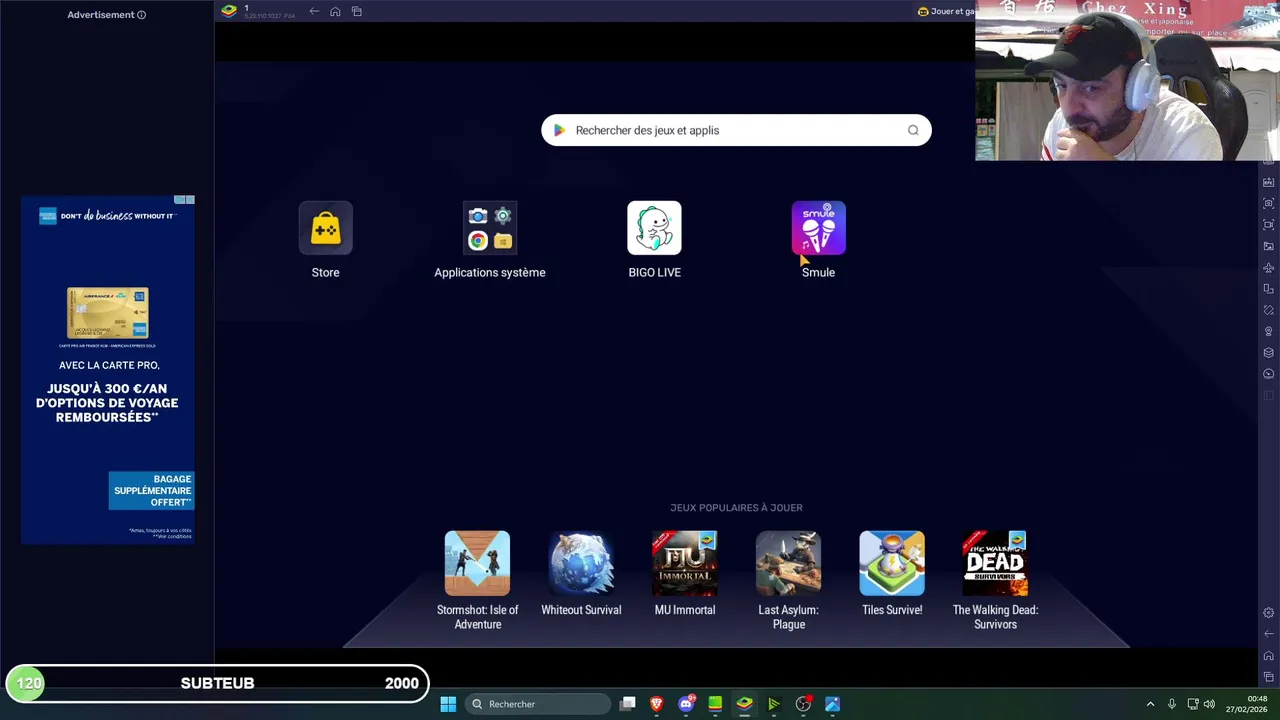Open recent tabs icon in top bar
The height and width of the screenshot is (720, 1280).
click(357, 11)
